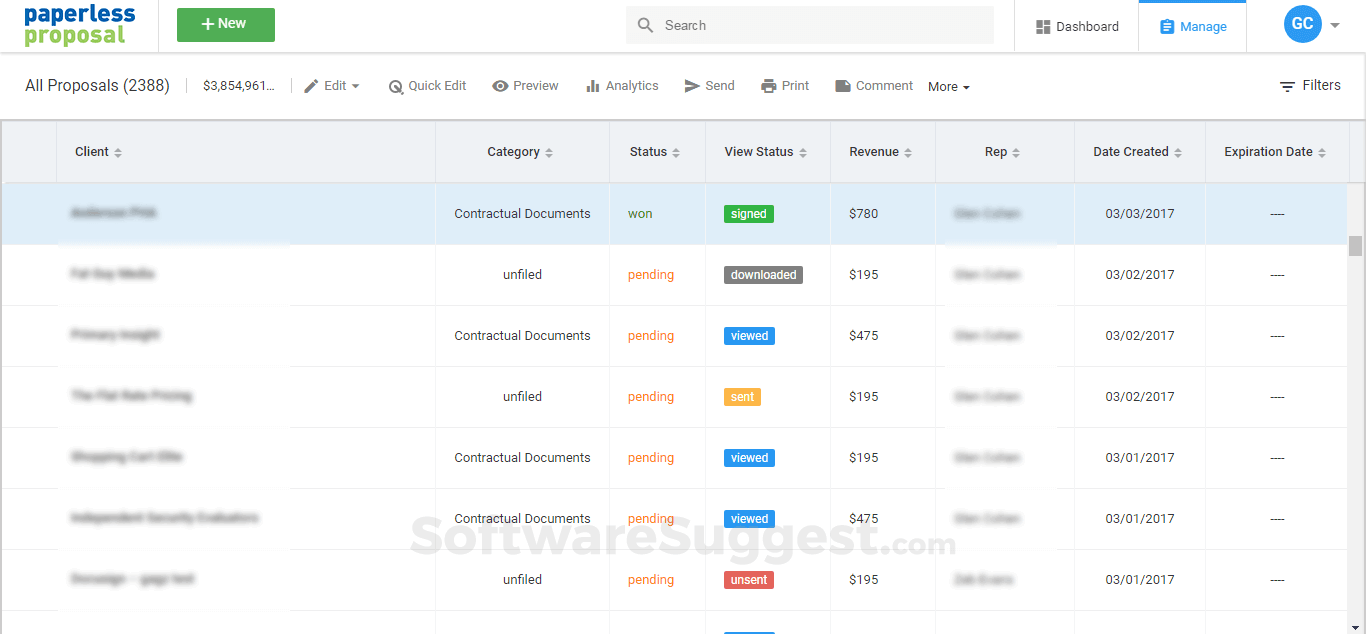Open the Filters panel
The width and height of the screenshot is (1366, 634).
1310,86
